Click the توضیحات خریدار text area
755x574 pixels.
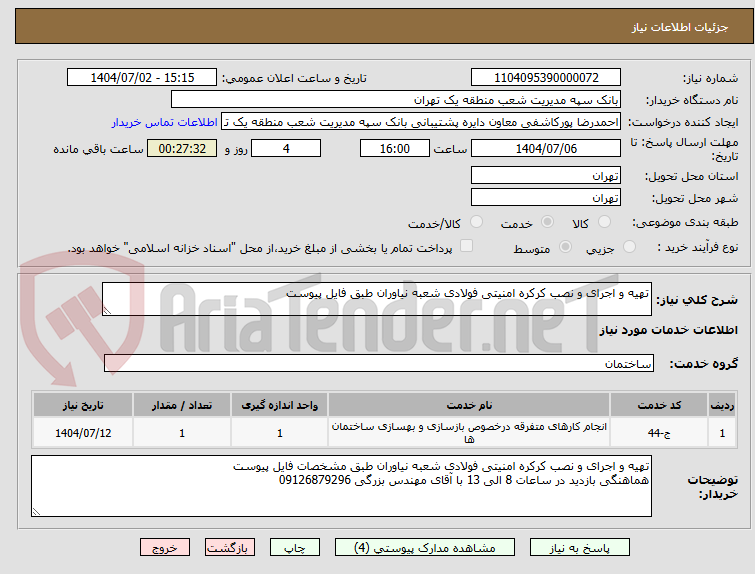(x=341, y=486)
